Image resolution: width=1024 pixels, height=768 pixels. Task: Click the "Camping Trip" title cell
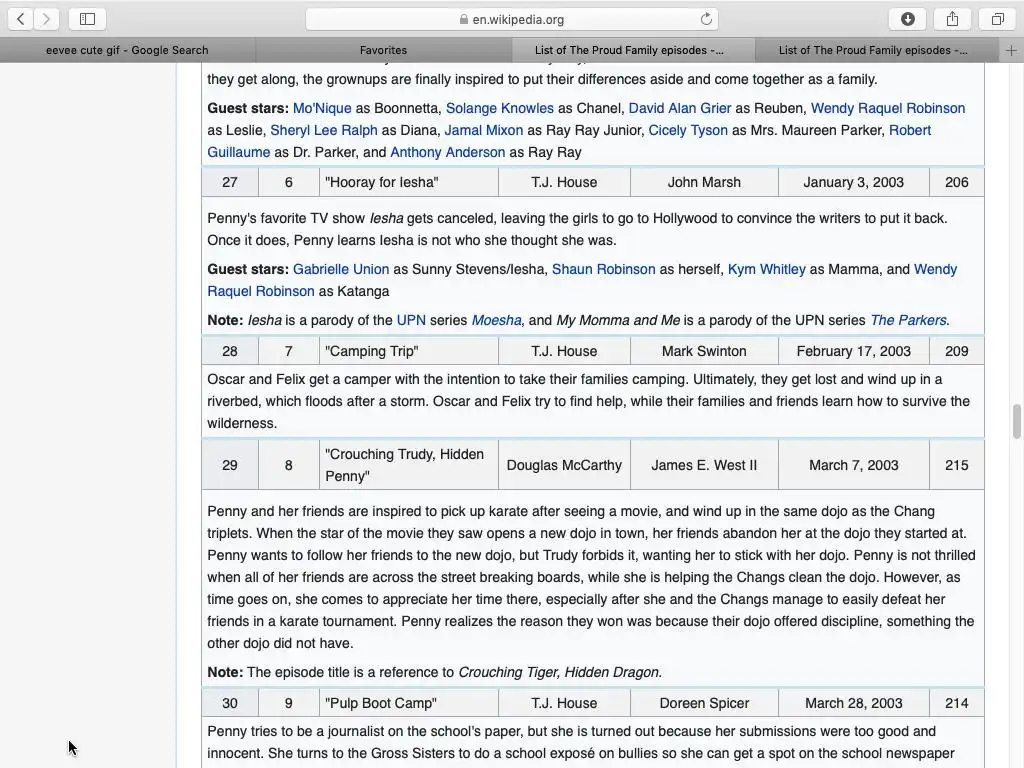click(x=409, y=351)
